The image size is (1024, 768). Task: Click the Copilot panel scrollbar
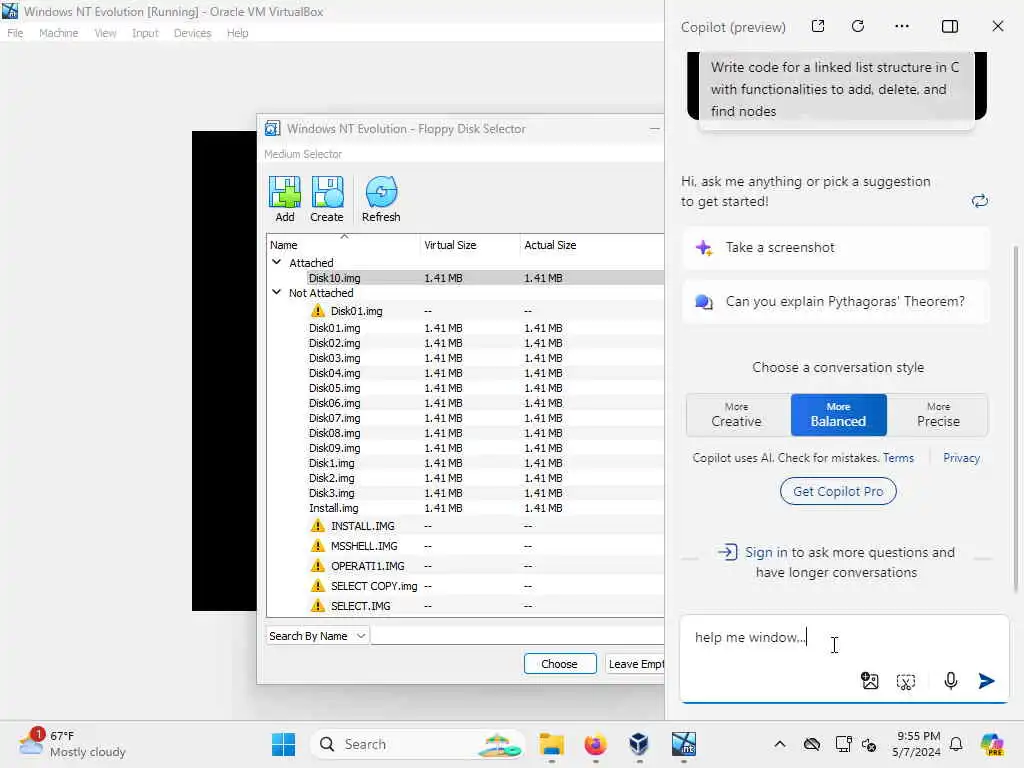click(x=1016, y=418)
